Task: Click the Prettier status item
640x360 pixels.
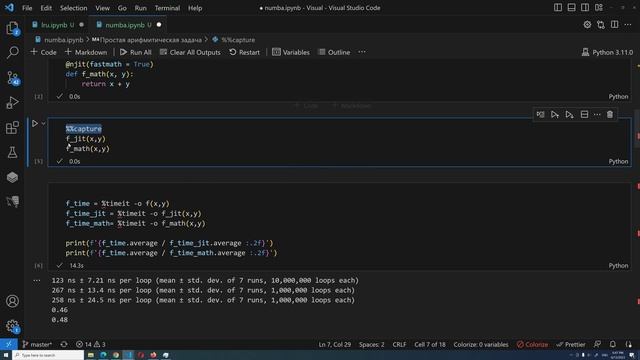Action: click(x=571, y=344)
